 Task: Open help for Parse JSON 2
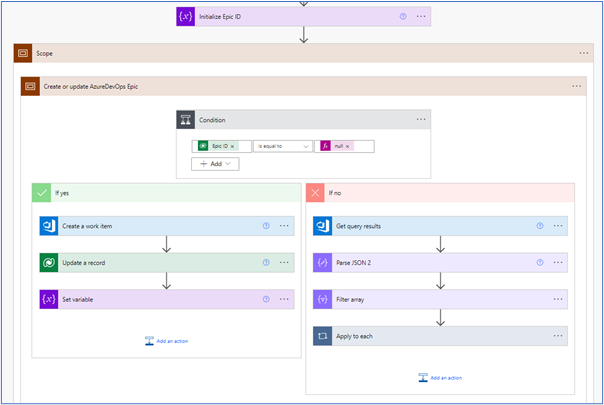pos(540,263)
